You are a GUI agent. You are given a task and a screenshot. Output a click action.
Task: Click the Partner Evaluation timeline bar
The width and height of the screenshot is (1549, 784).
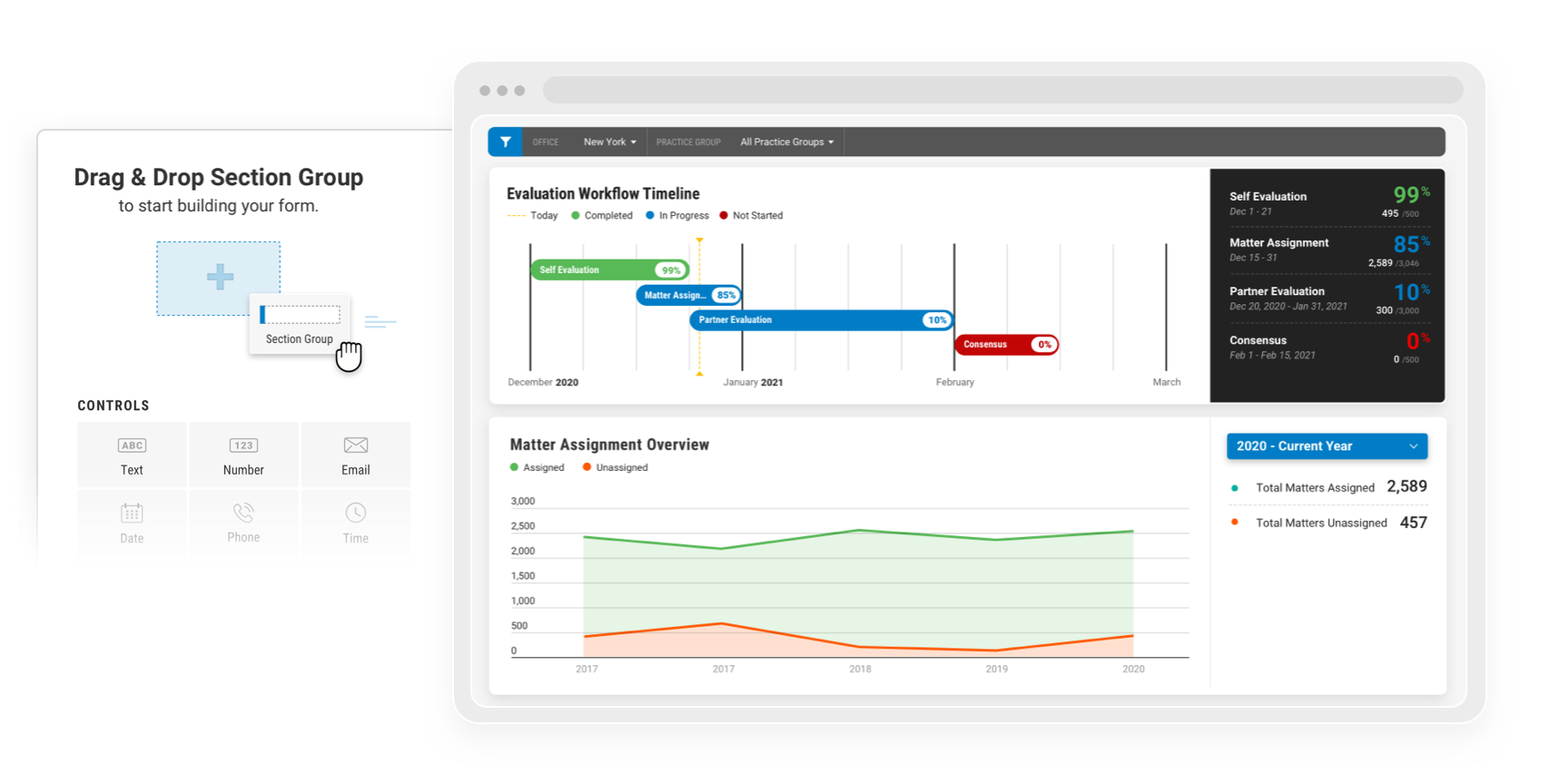point(822,320)
